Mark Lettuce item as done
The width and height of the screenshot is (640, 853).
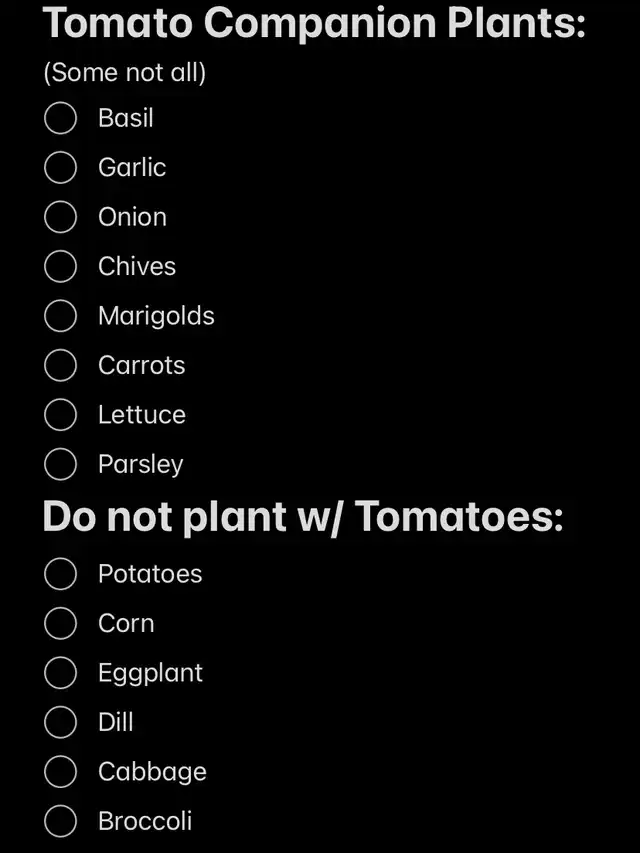coord(61,414)
